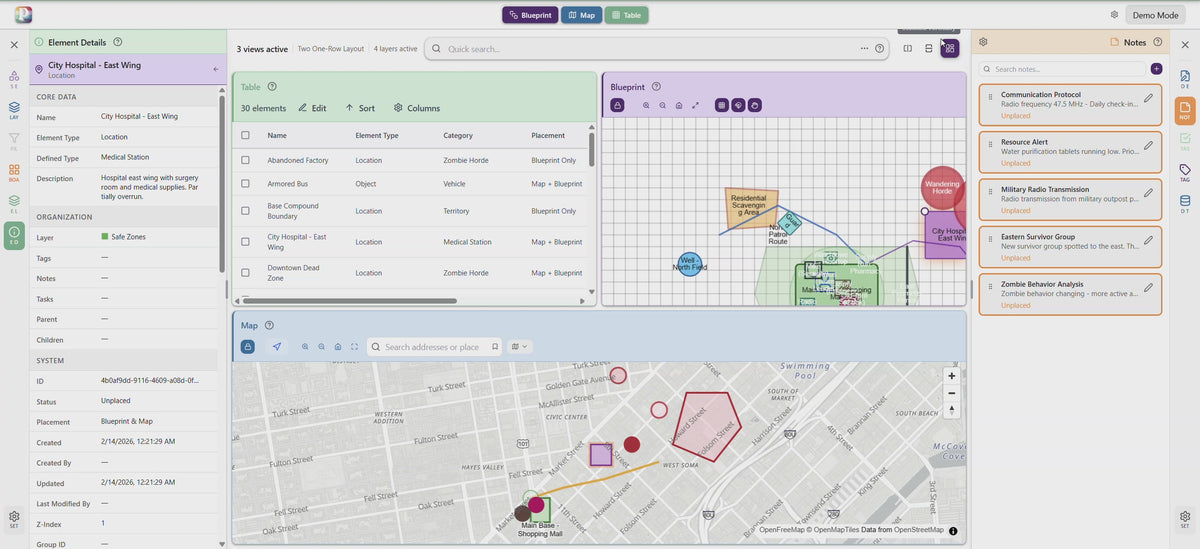Open the Tags panel in right sidebar
This screenshot has width=1200, height=549.
(x=1185, y=173)
